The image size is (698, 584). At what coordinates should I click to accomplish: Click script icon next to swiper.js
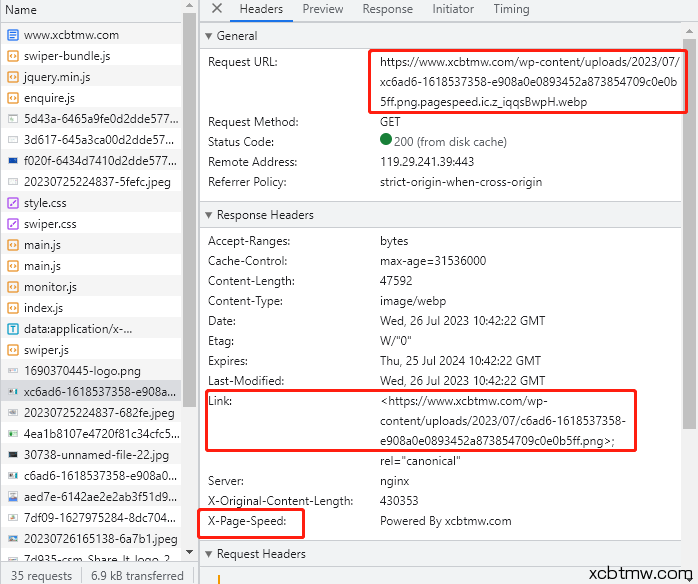(x=13, y=350)
